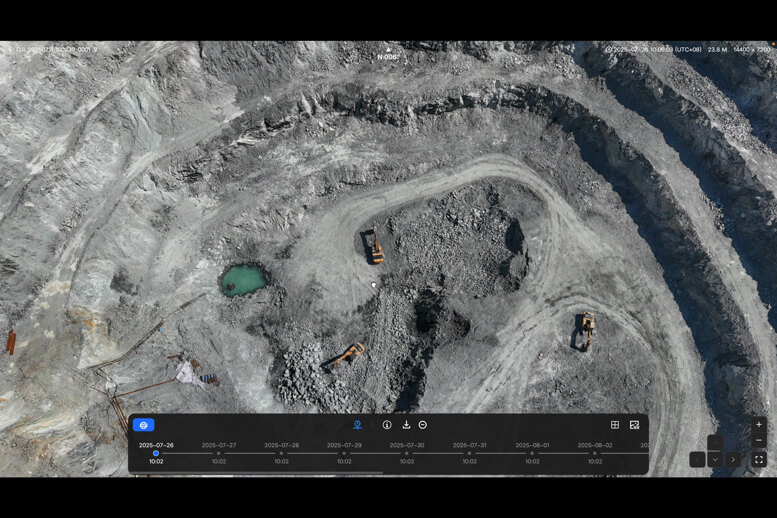This screenshot has width=777, height=518.
Task: Click the blue location pin icon
Action: point(357,425)
